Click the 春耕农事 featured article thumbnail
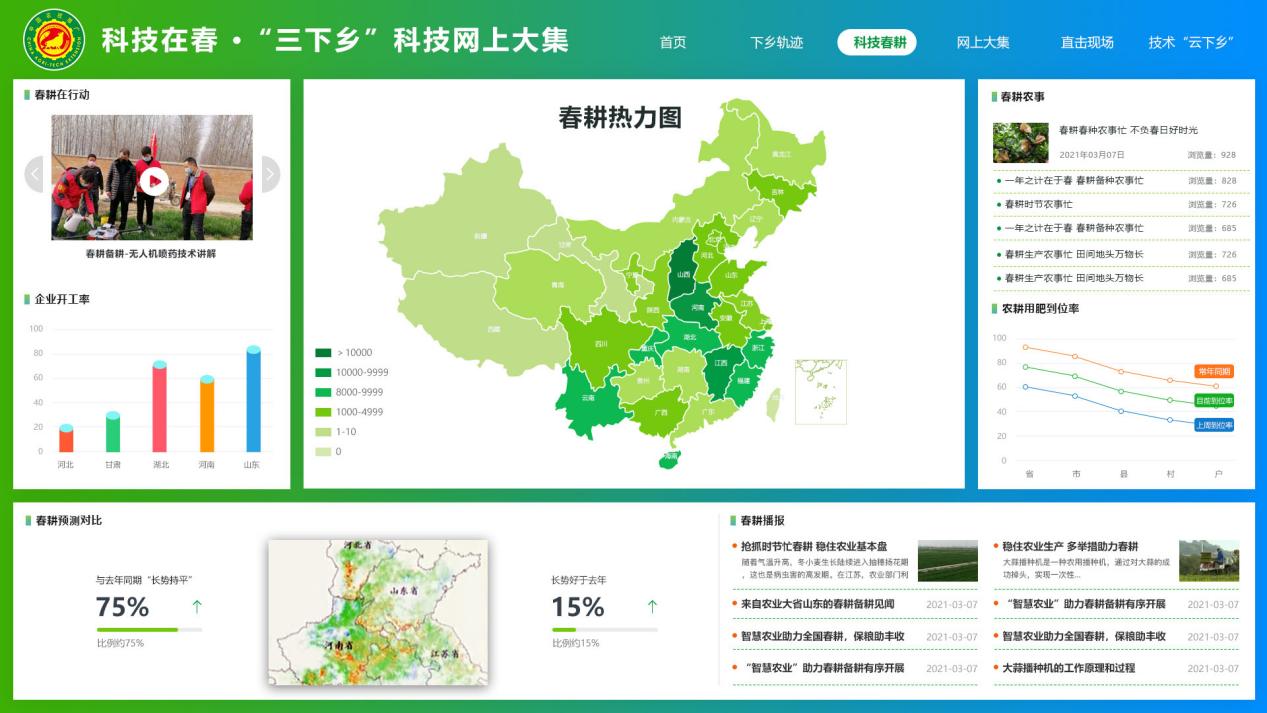The image size is (1267, 713). (1020, 142)
